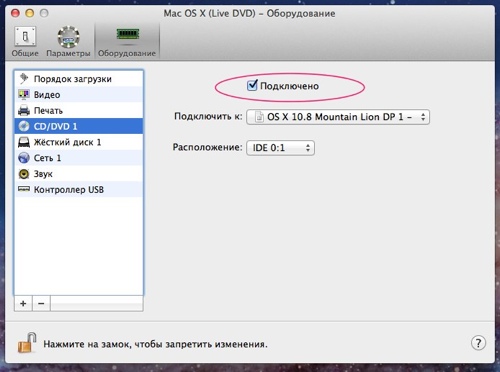Select Порядок загрузки in hardware list

[79, 79]
